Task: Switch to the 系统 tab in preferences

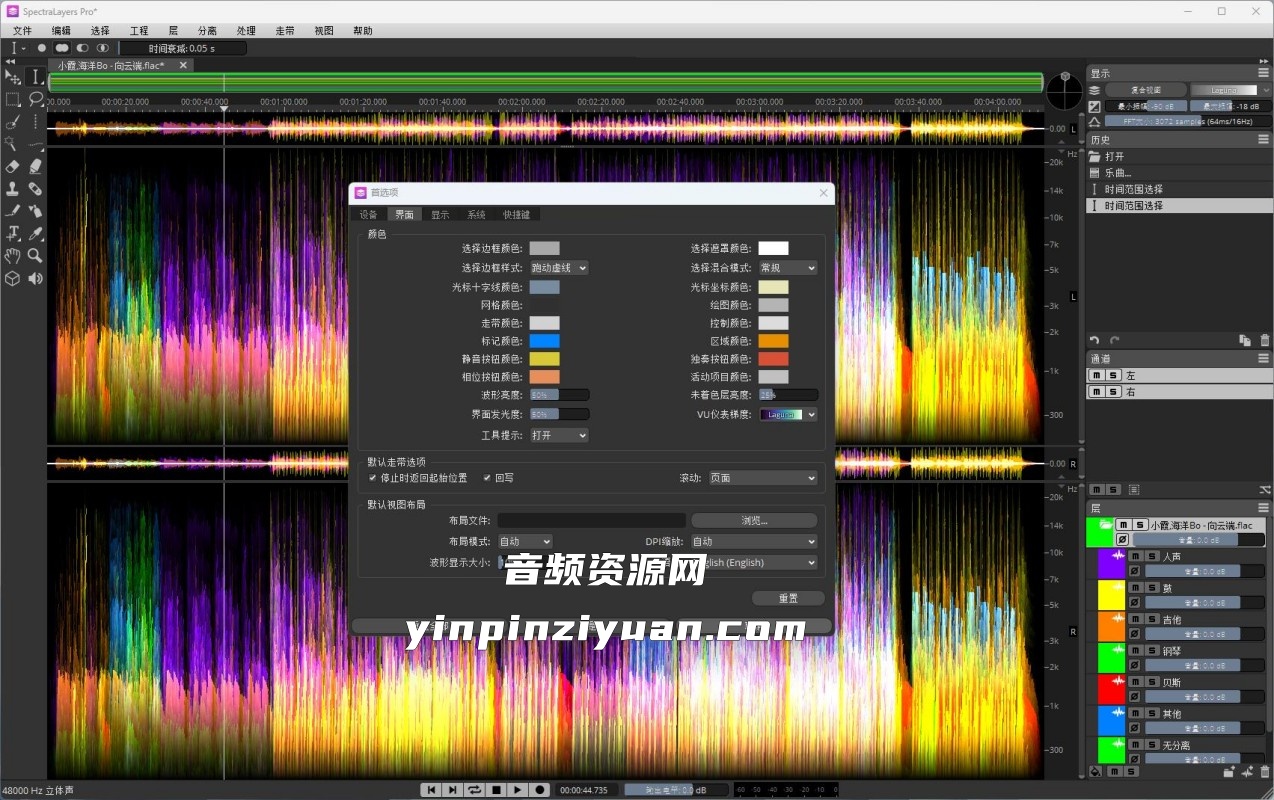Action: coord(476,214)
